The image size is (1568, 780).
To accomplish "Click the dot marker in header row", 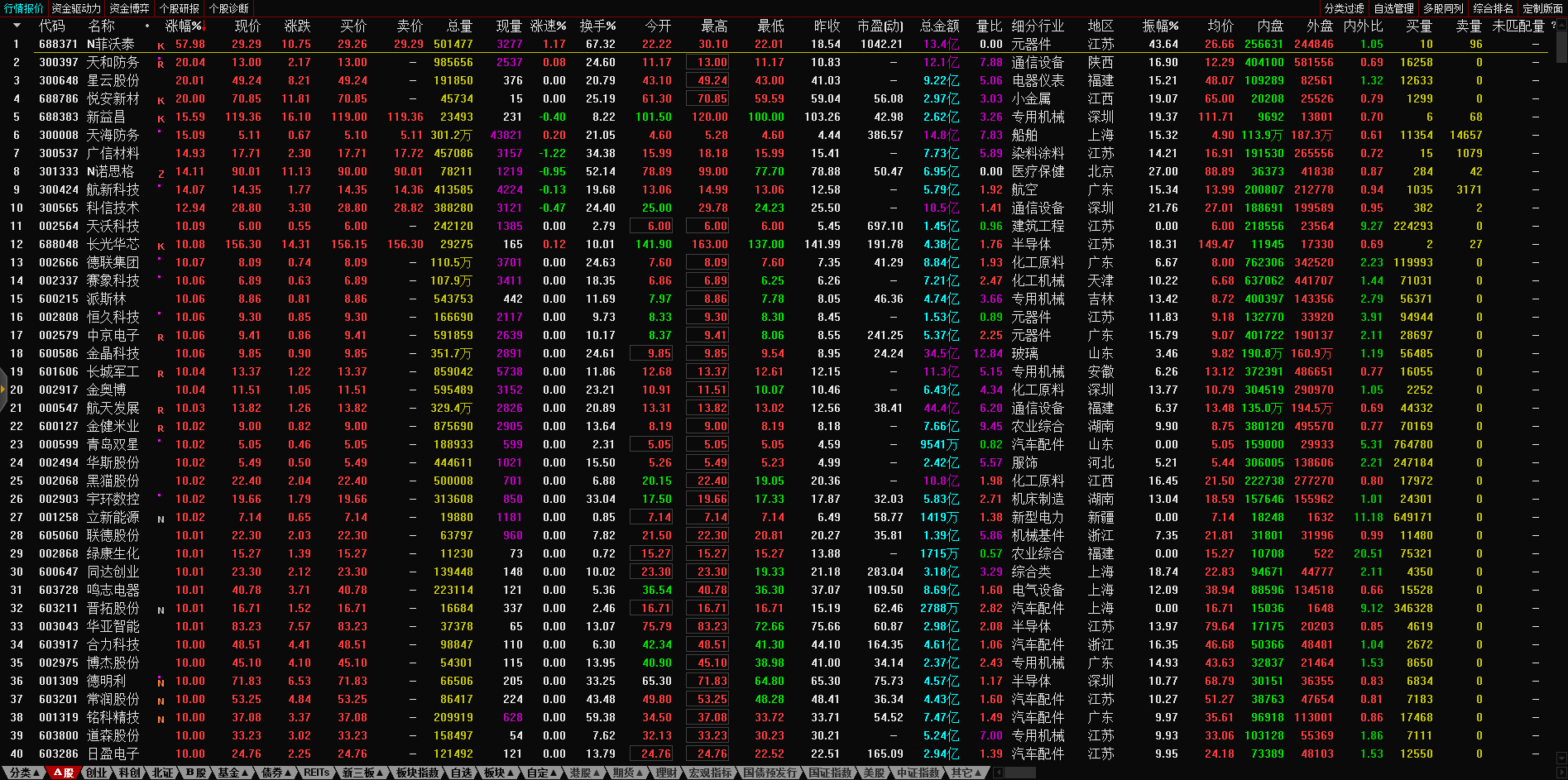I will (147, 26).
